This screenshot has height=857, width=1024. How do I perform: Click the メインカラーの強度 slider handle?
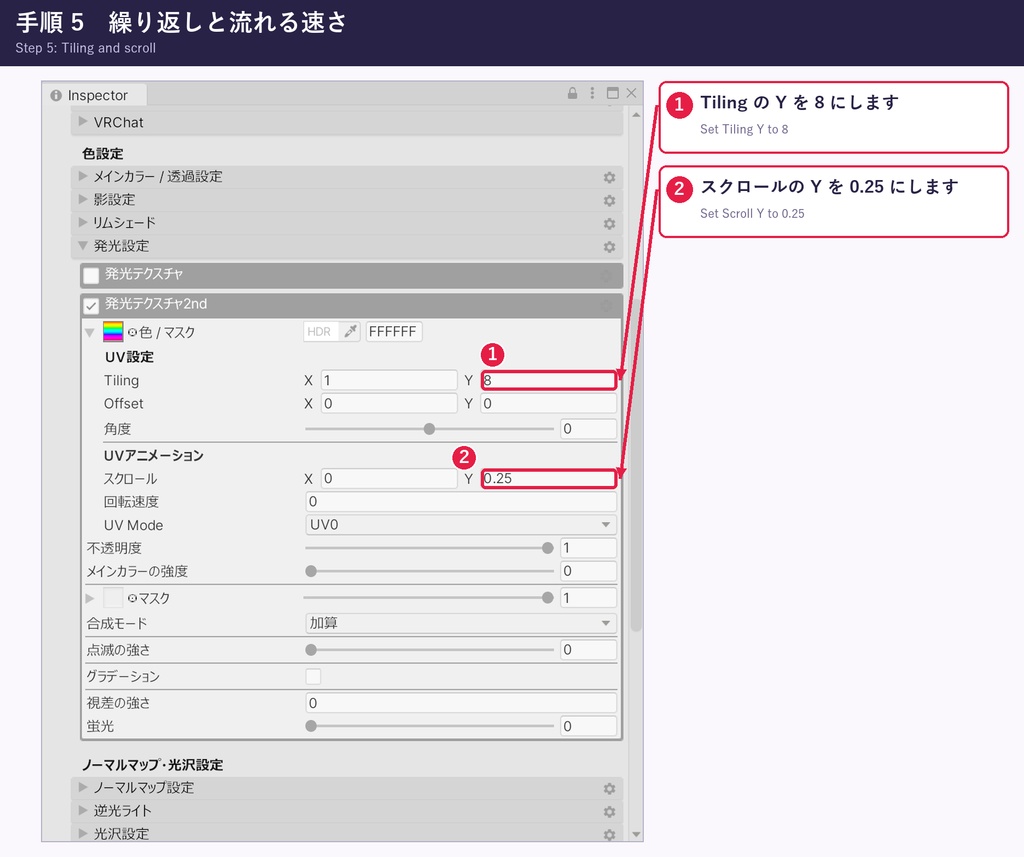point(311,571)
